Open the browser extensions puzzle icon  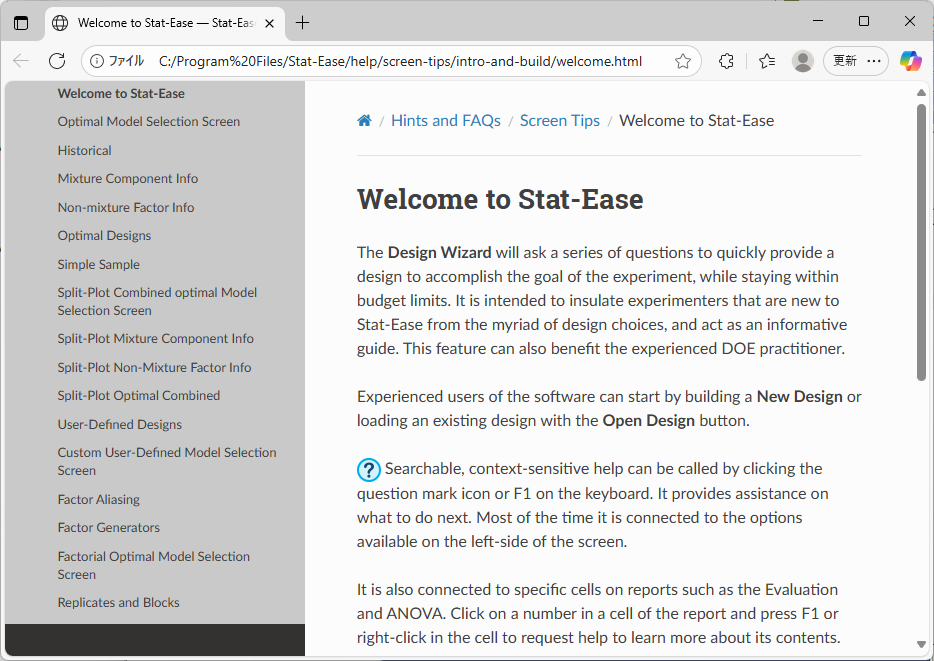point(727,61)
